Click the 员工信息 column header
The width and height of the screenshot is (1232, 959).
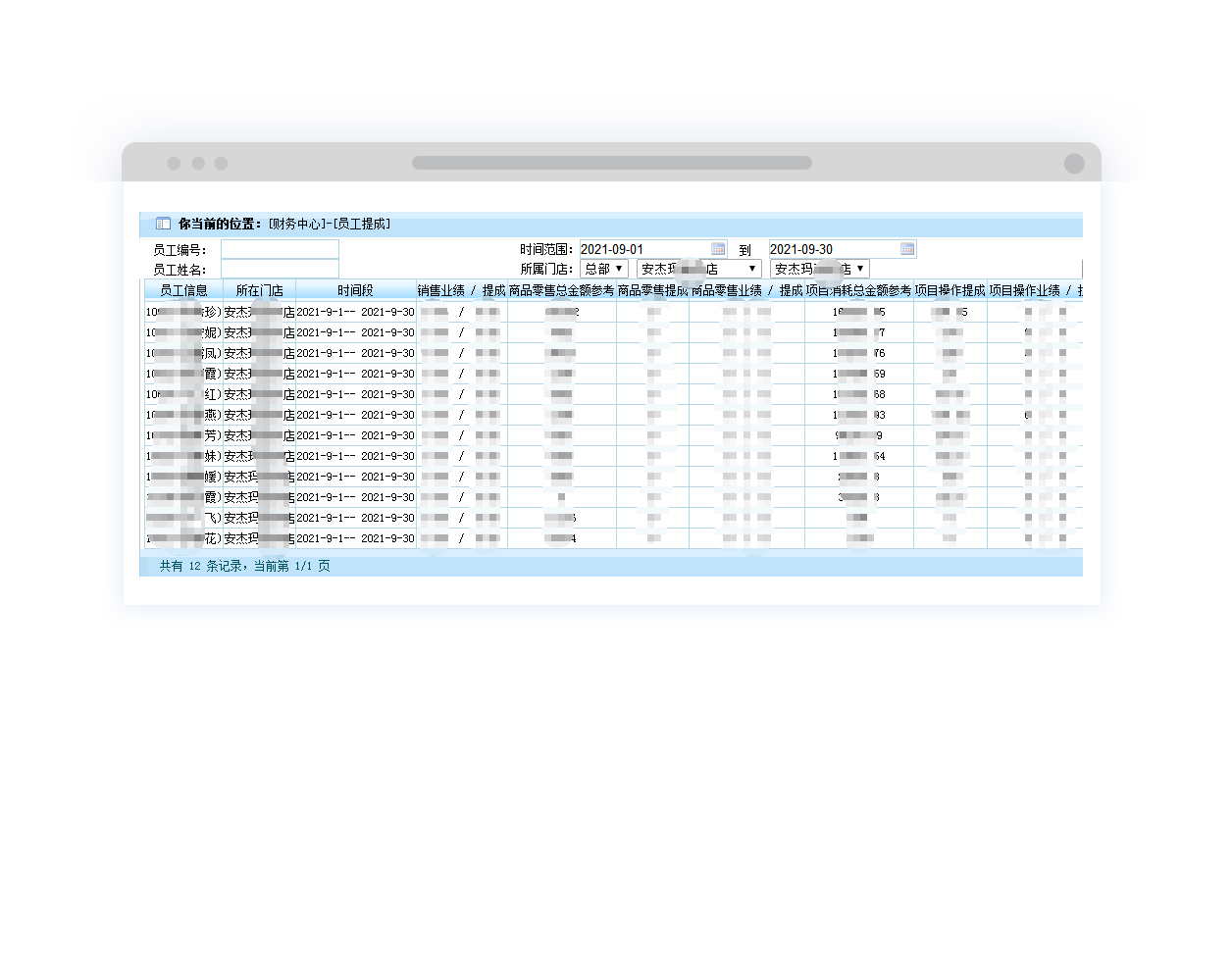183,290
